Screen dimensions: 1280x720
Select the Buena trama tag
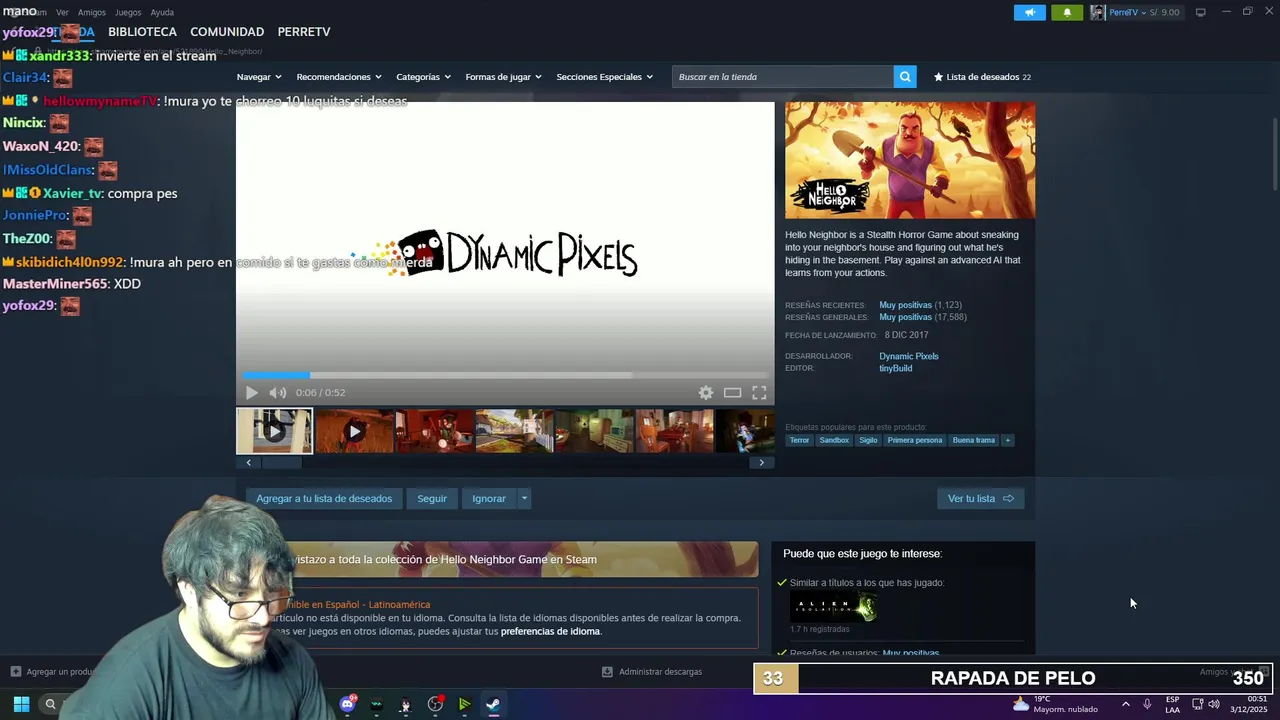(974, 440)
